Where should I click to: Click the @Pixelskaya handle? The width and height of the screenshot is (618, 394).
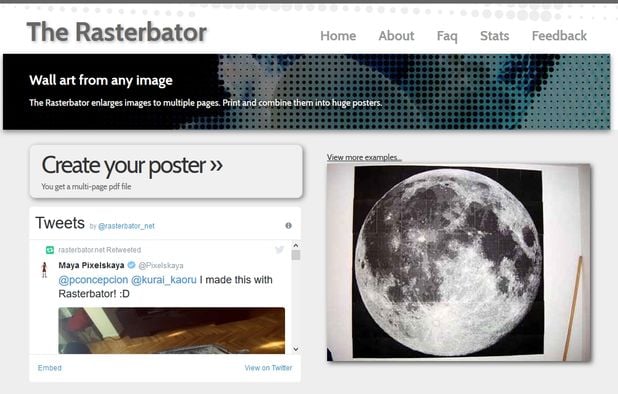(x=161, y=265)
